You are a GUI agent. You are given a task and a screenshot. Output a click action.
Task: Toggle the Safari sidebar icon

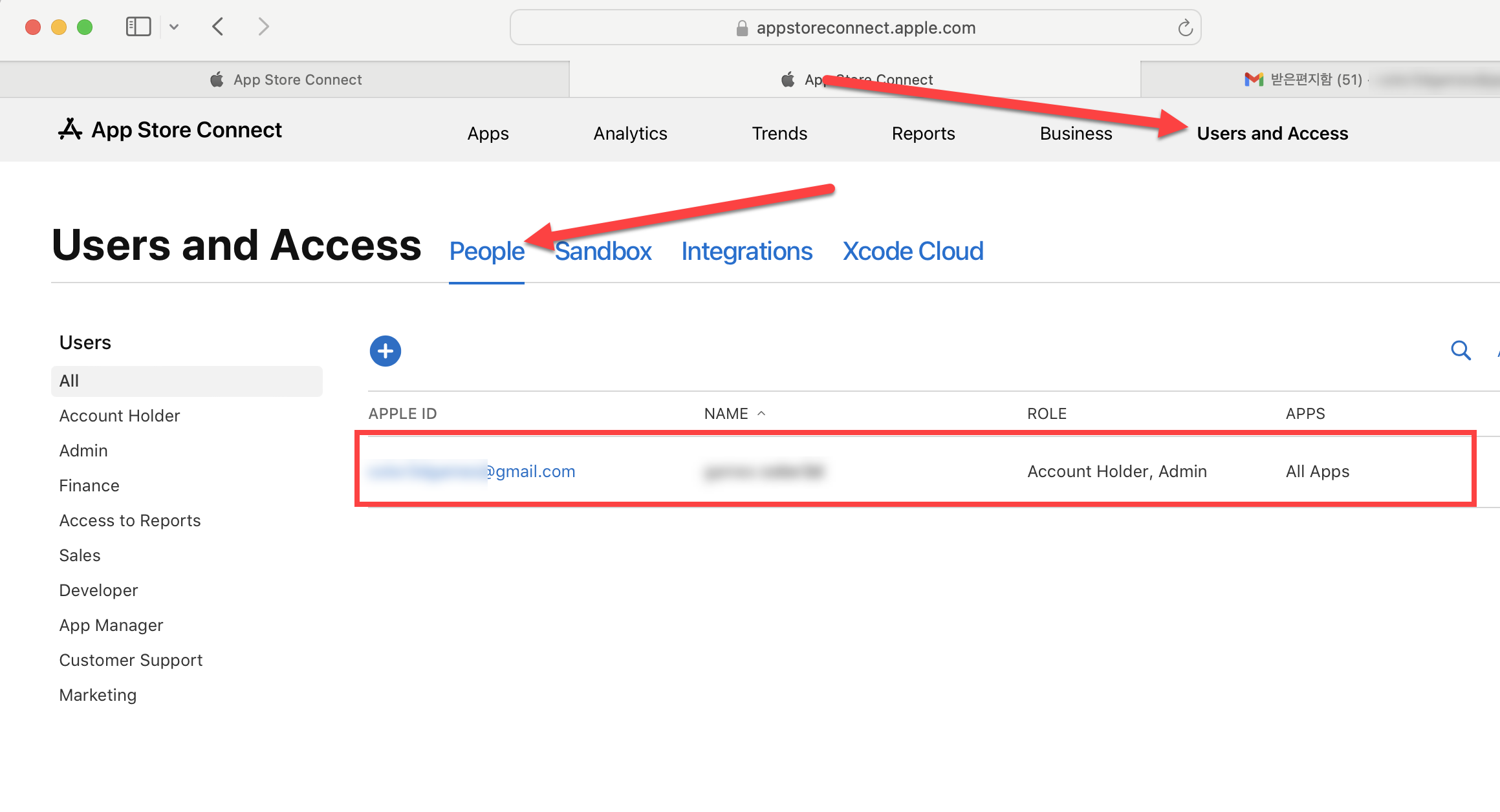click(x=138, y=27)
